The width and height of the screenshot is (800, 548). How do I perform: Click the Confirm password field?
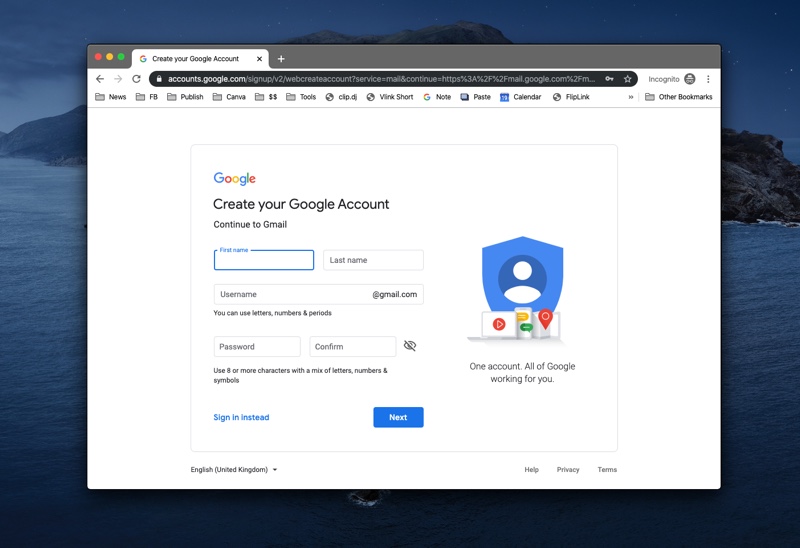pyautogui.click(x=353, y=346)
